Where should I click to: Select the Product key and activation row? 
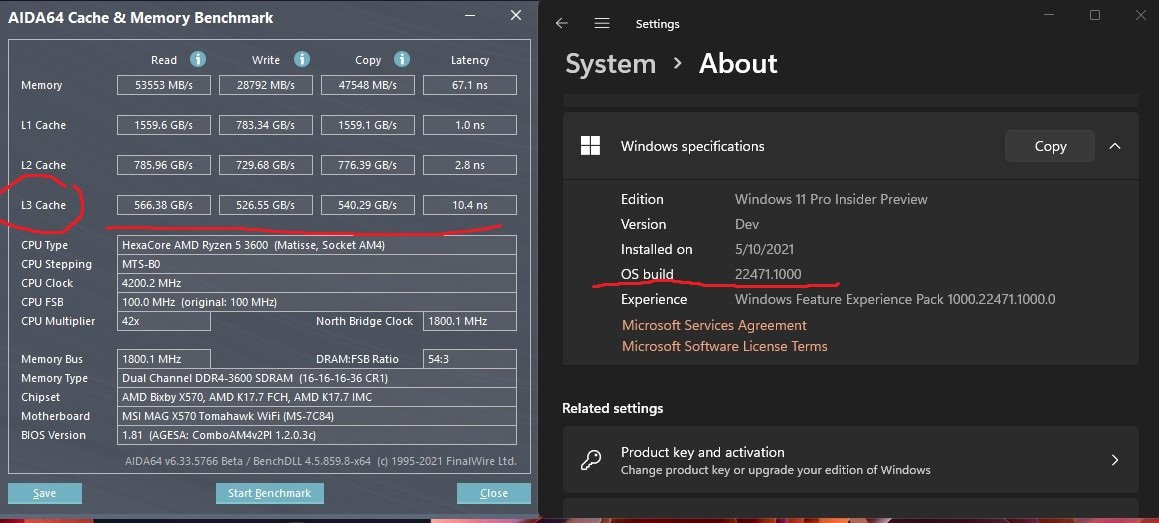(851, 460)
